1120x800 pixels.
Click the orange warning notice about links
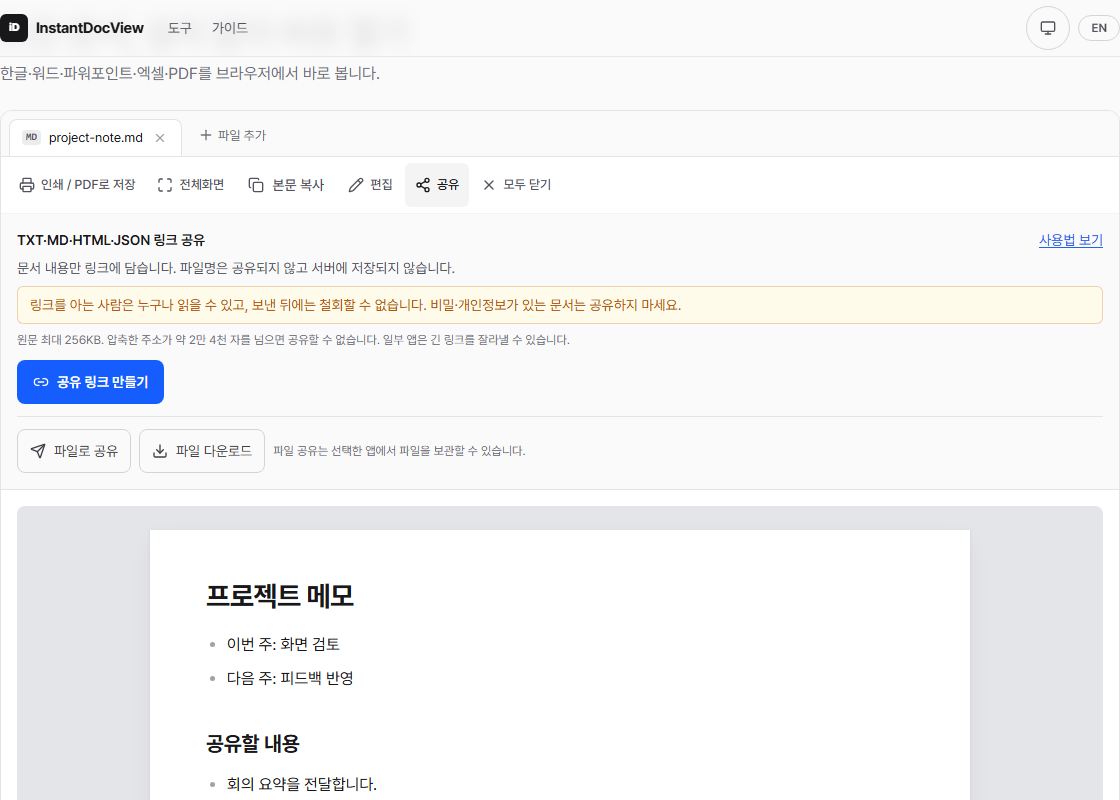click(559, 305)
